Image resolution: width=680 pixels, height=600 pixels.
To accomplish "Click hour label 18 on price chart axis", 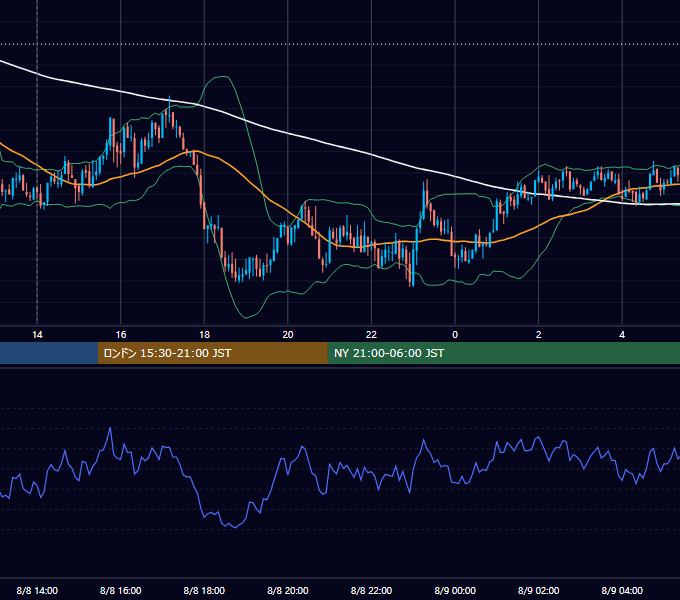I will point(204,335).
